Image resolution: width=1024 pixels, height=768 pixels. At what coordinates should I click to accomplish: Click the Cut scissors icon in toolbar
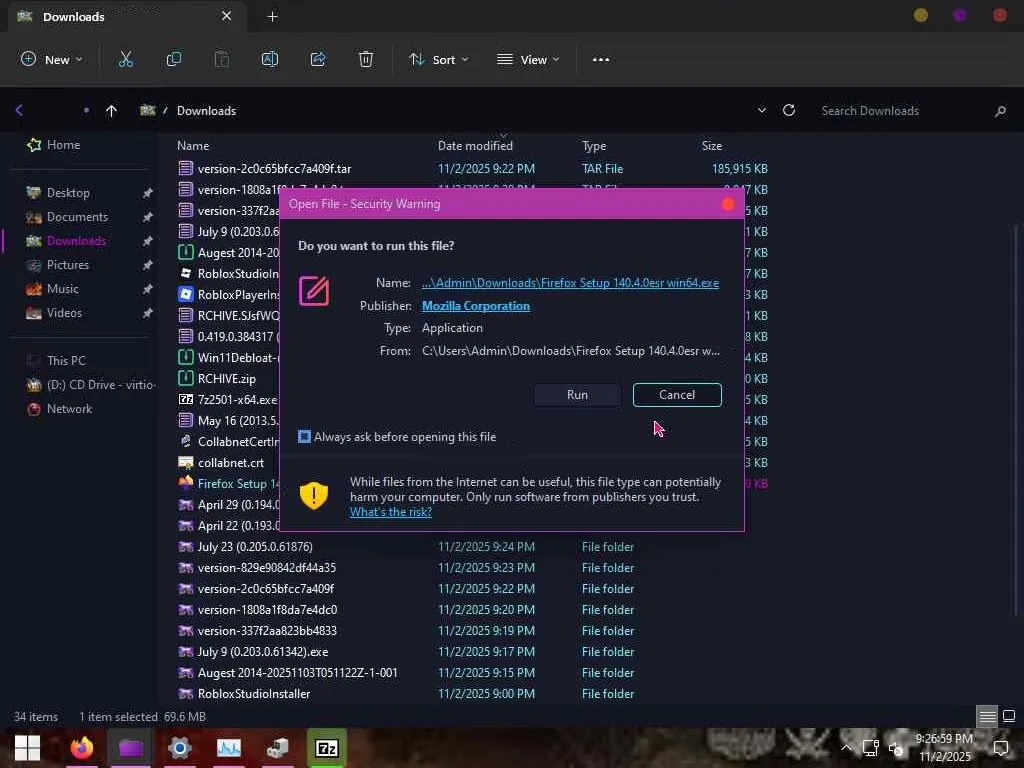(125, 59)
